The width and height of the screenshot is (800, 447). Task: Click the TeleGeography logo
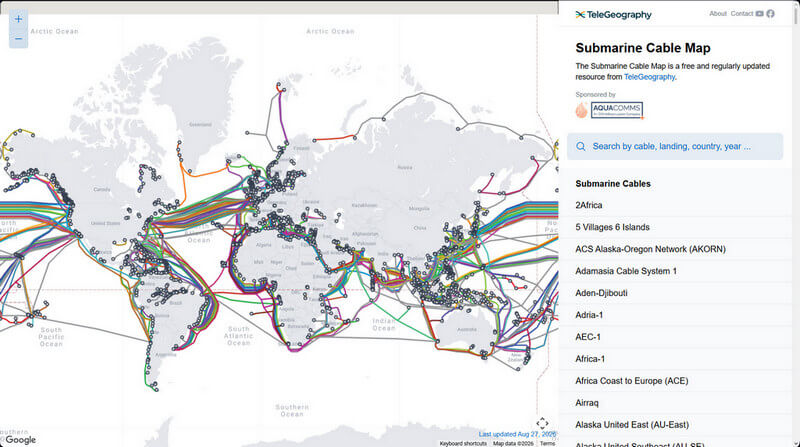(613, 15)
